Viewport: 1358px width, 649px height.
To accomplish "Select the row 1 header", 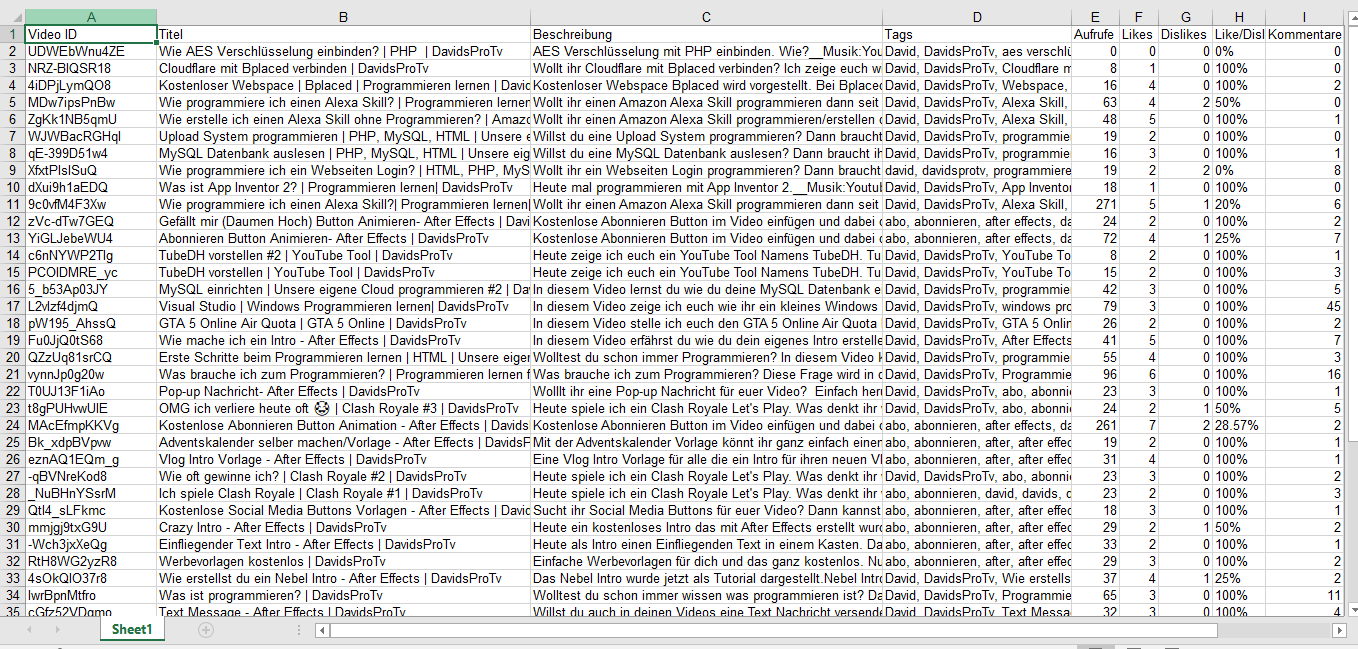I will 11,35.
